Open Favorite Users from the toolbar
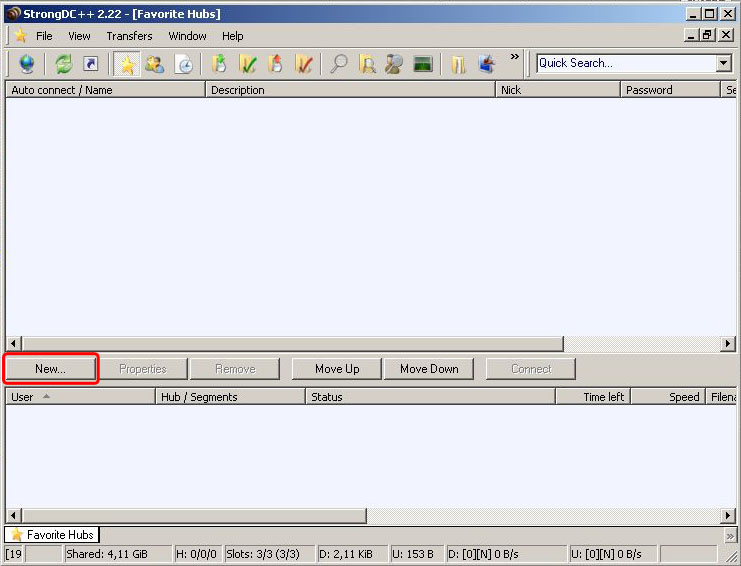The height and width of the screenshot is (566, 741). (155, 64)
